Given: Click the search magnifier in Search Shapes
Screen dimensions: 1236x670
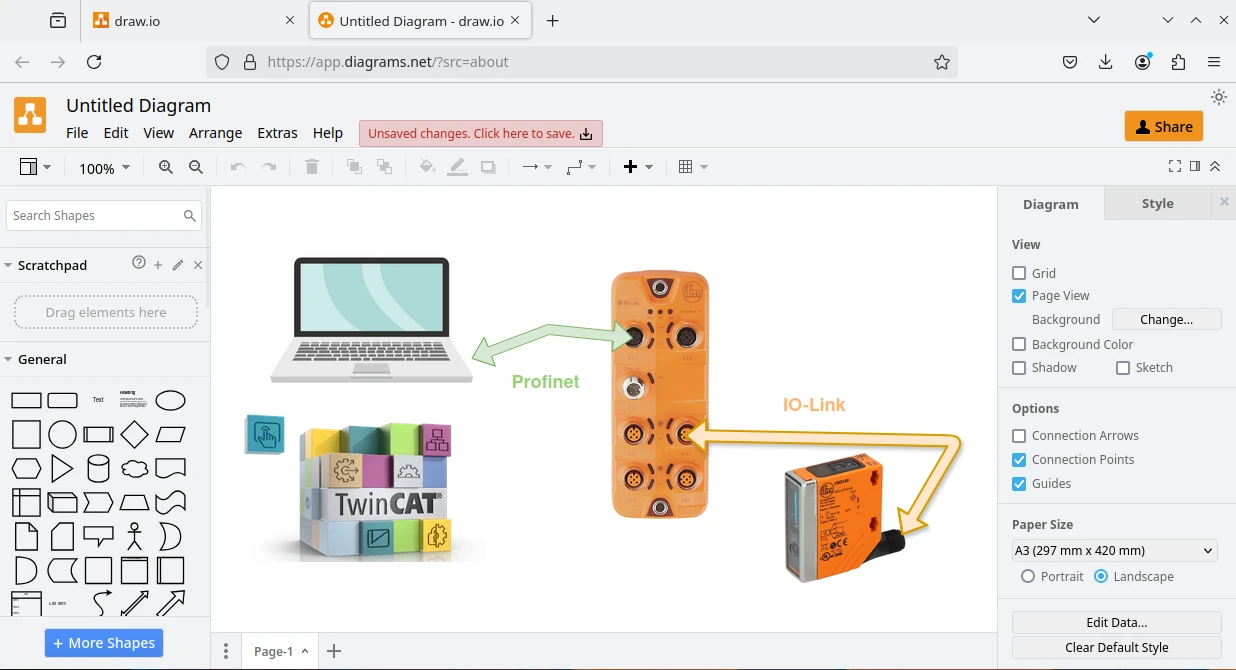Looking at the screenshot, I should pyautogui.click(x=189, y=215).
